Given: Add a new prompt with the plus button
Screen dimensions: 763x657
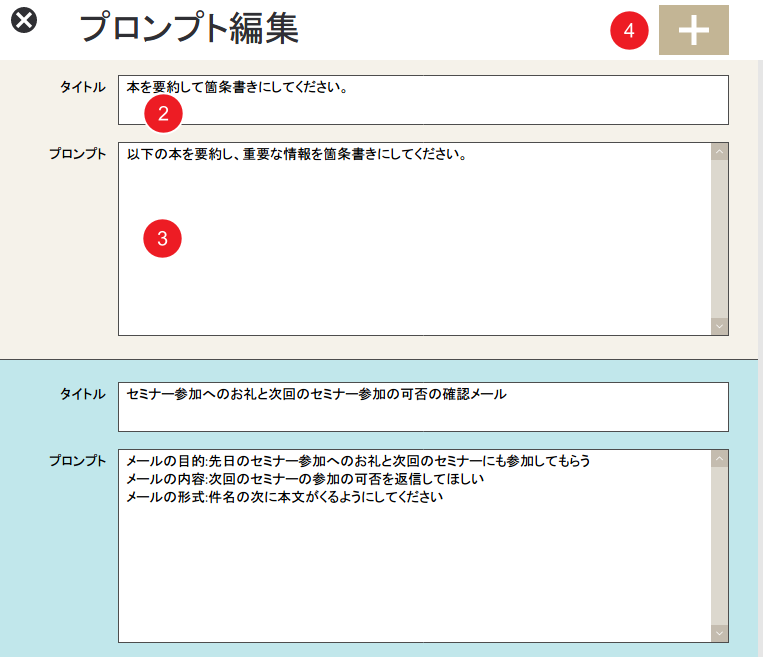Looking at the screenshot, I should pyautogui.click(x=693, y=30).
